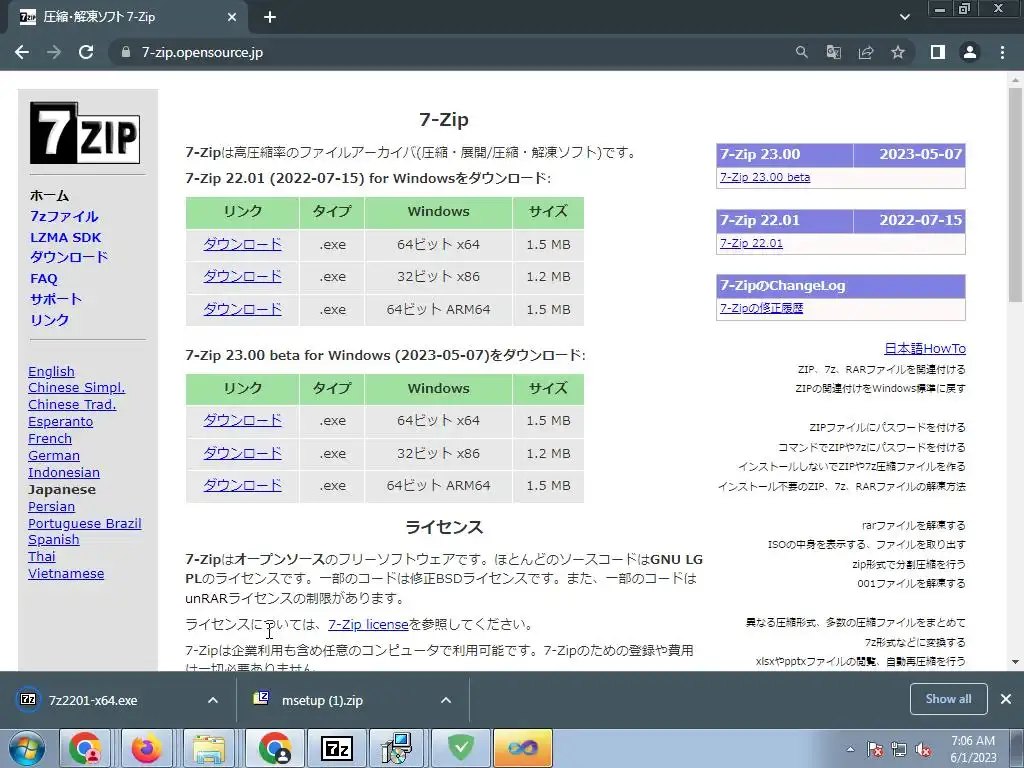
Task: Open 7-Zip app in the taskbar
Action: [336, 748]
